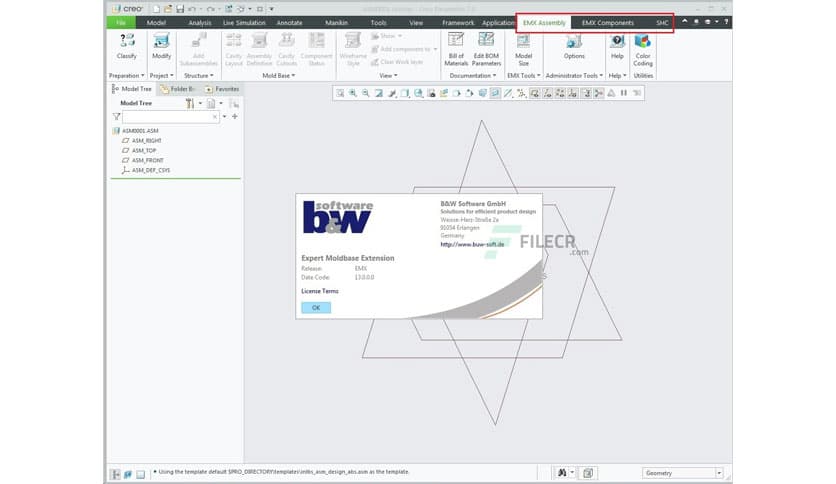Click the Zoom In icon in graphics toolbar
Screen dimensions: 836x484
[x=353, y=93]
